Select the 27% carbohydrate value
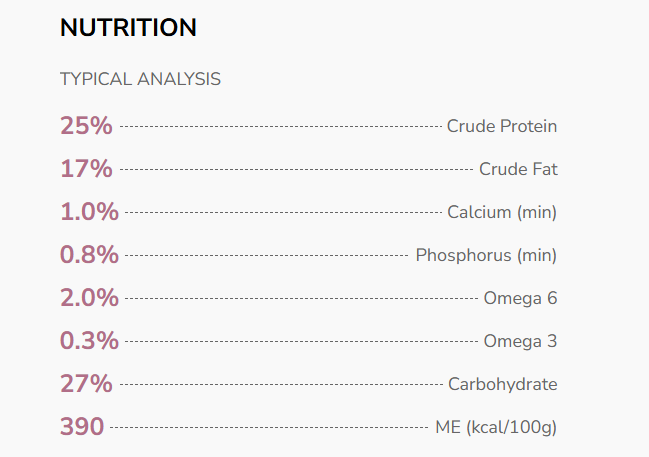Screen dimensions: 649x457 (x=86, y=384)
